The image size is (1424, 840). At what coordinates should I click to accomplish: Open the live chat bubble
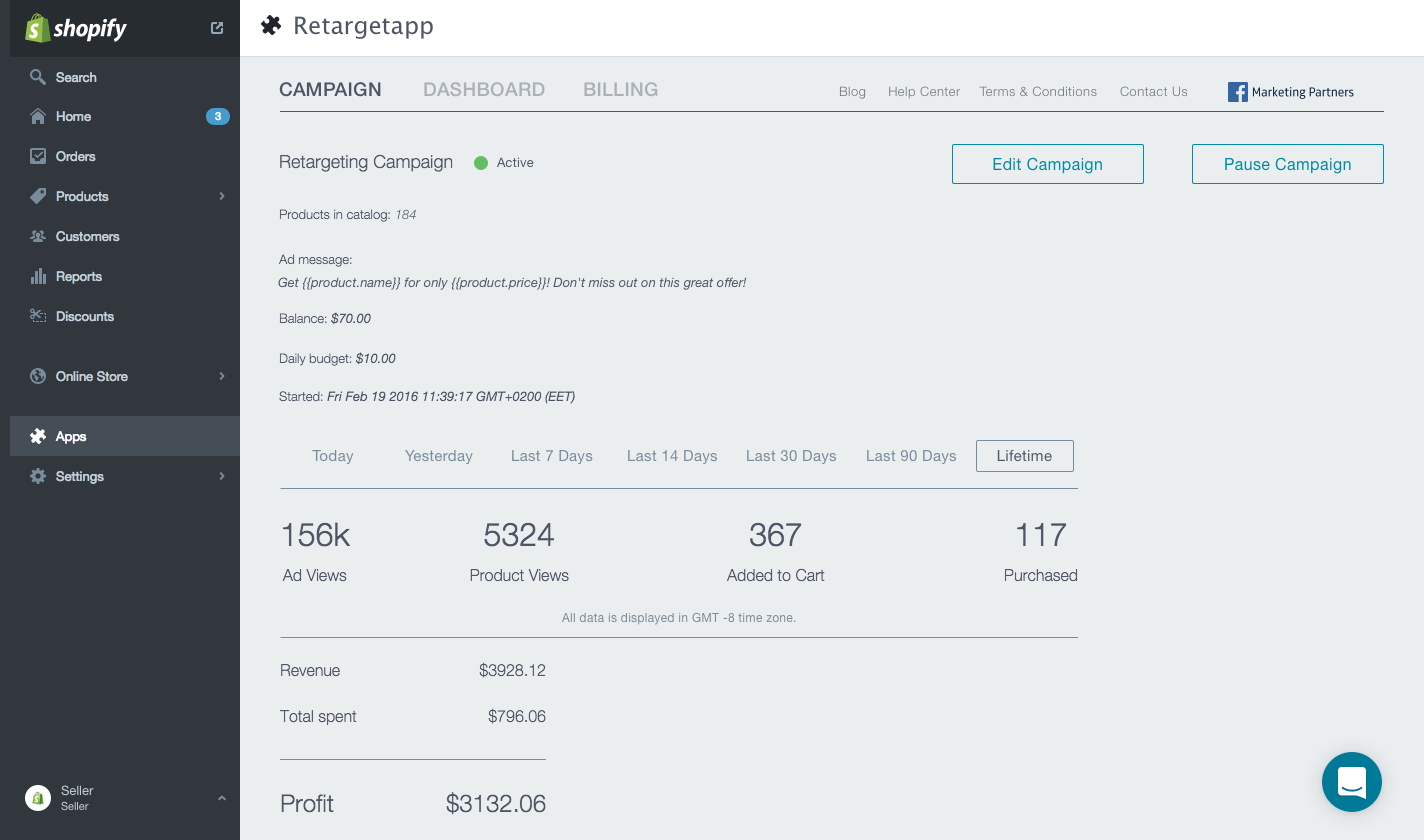pos(1352,782)
